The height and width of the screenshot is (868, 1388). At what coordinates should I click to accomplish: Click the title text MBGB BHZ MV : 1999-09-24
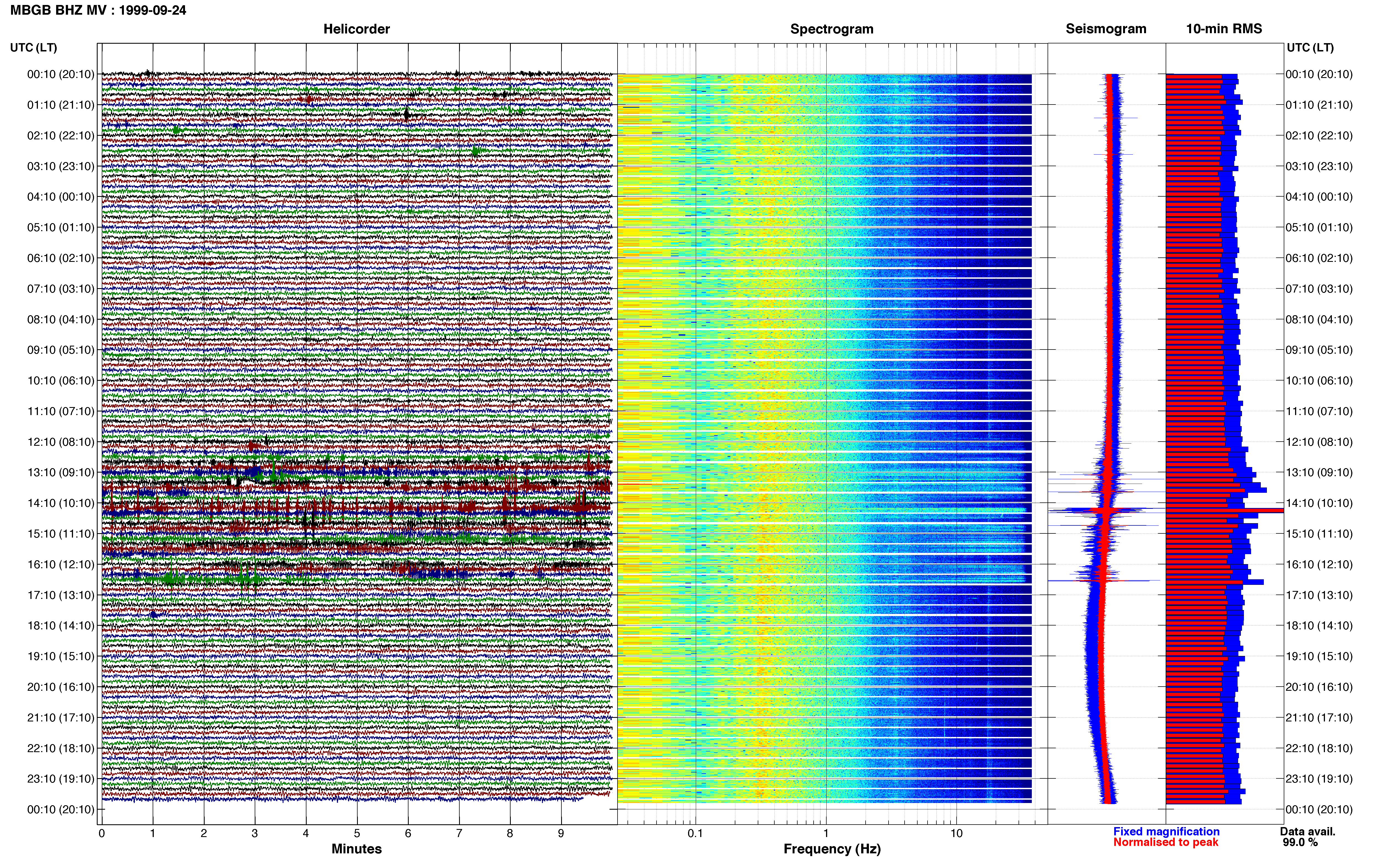pyautogui.click(x=98, y=10)
